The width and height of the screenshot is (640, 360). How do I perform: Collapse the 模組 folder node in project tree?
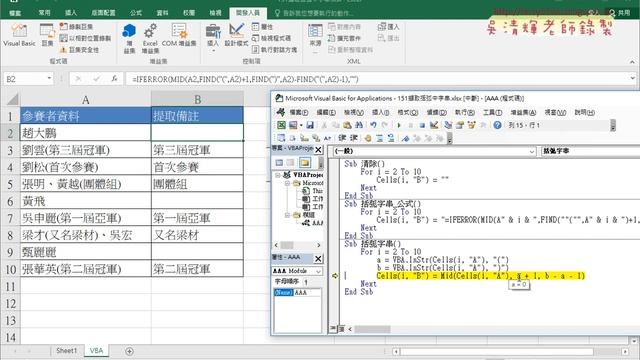point(287,215)
